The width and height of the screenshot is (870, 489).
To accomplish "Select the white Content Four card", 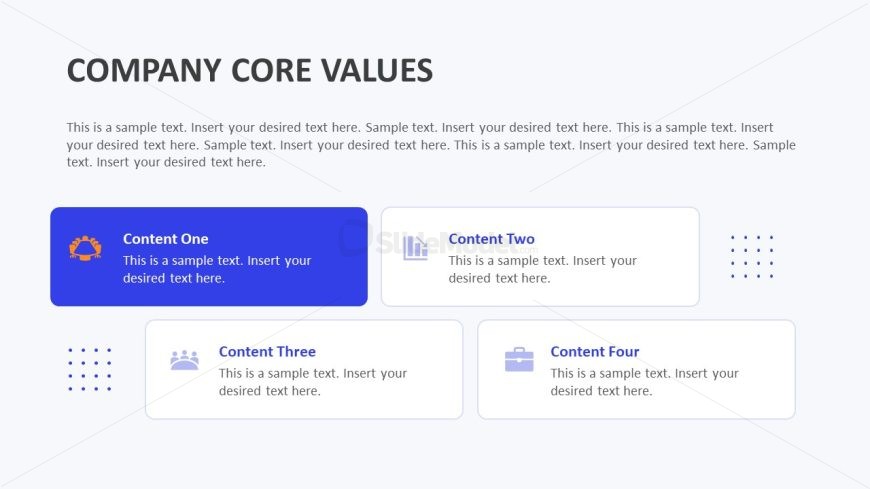I will (636, 370).
